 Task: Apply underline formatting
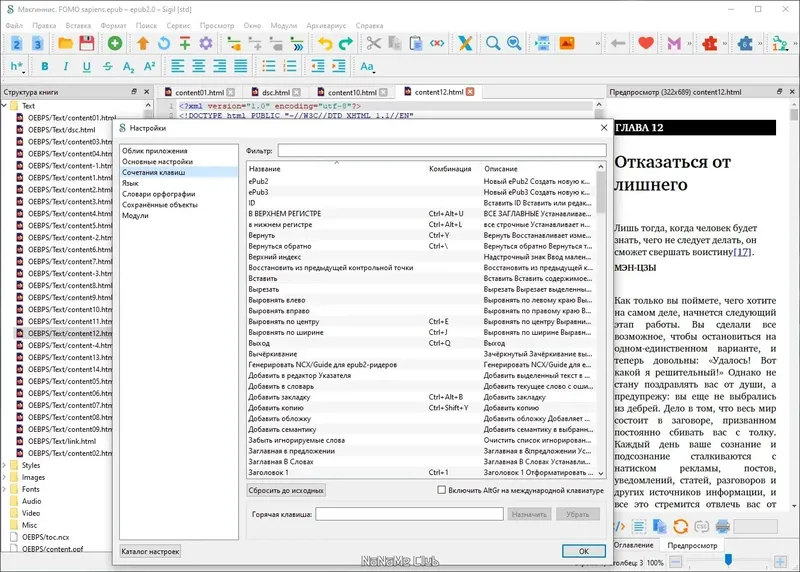86,66
